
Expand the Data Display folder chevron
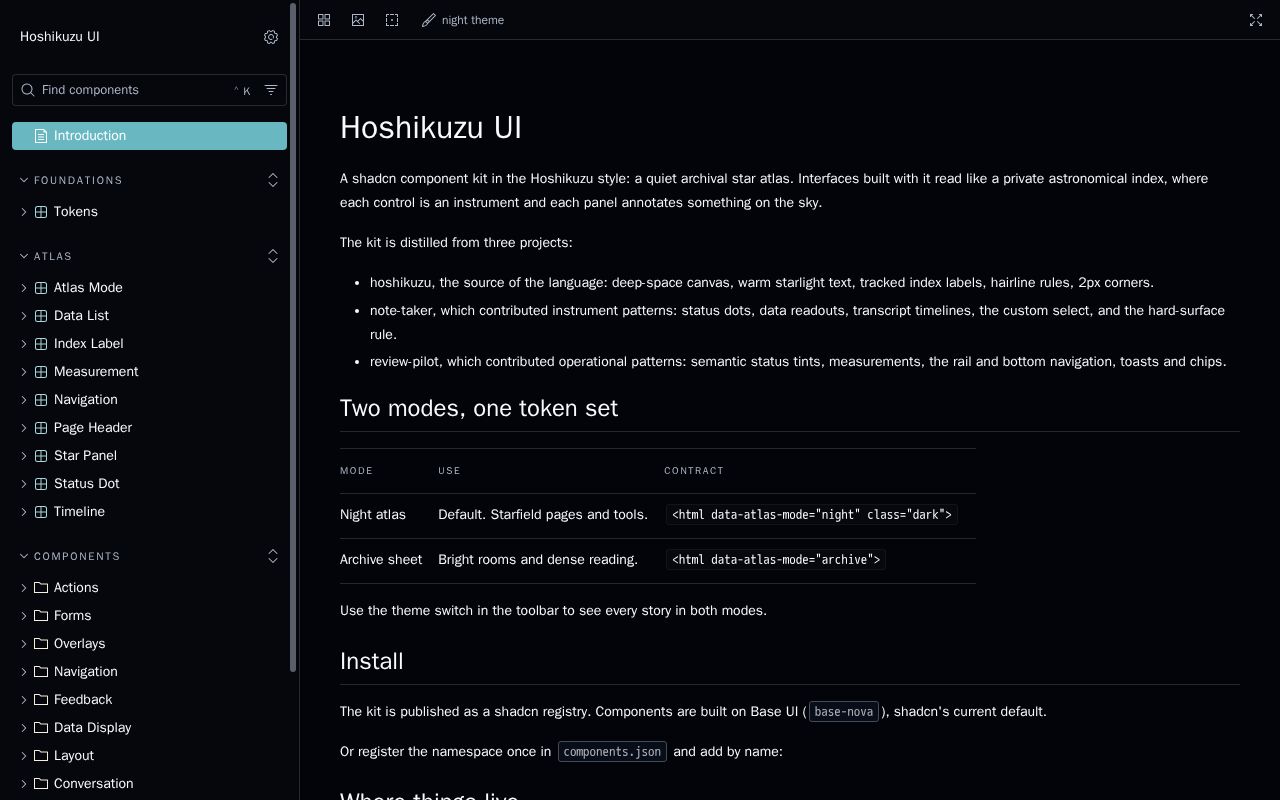coord(24,728)
